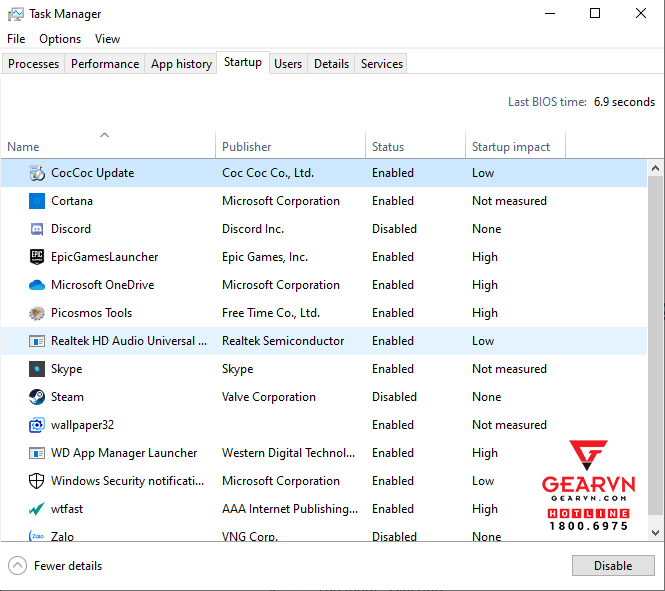Click the CocCoc Update app icon
This screenshot has width=665, height=591.
[x=37, y=173]
